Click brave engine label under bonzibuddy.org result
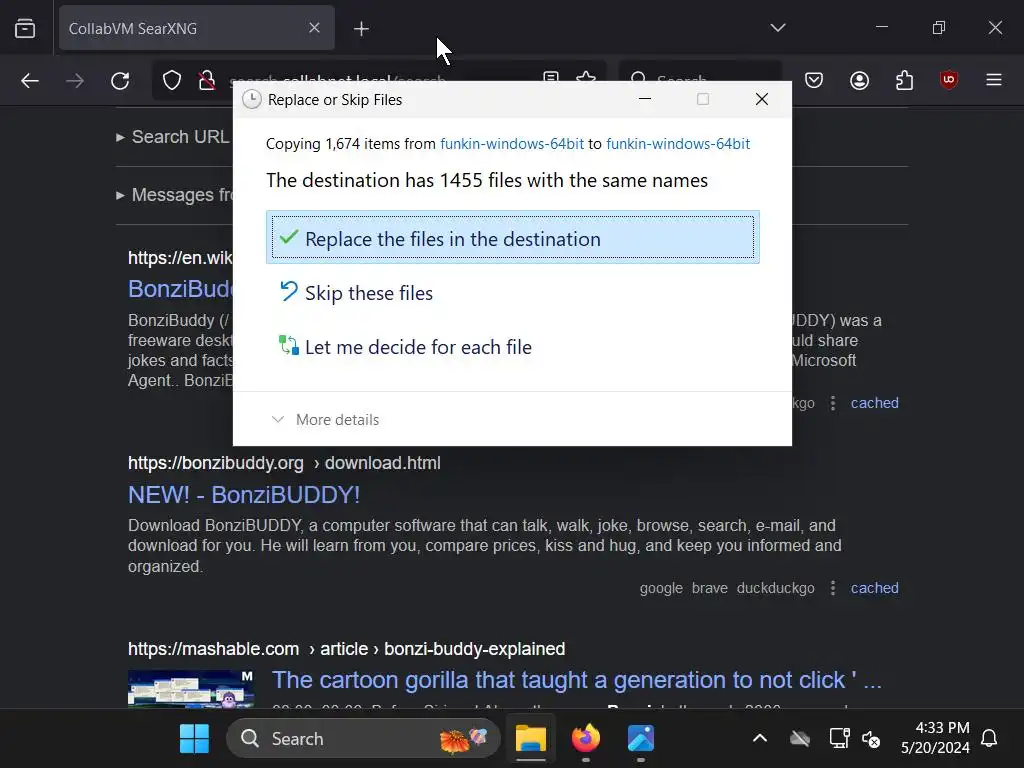 click(710, 588)
